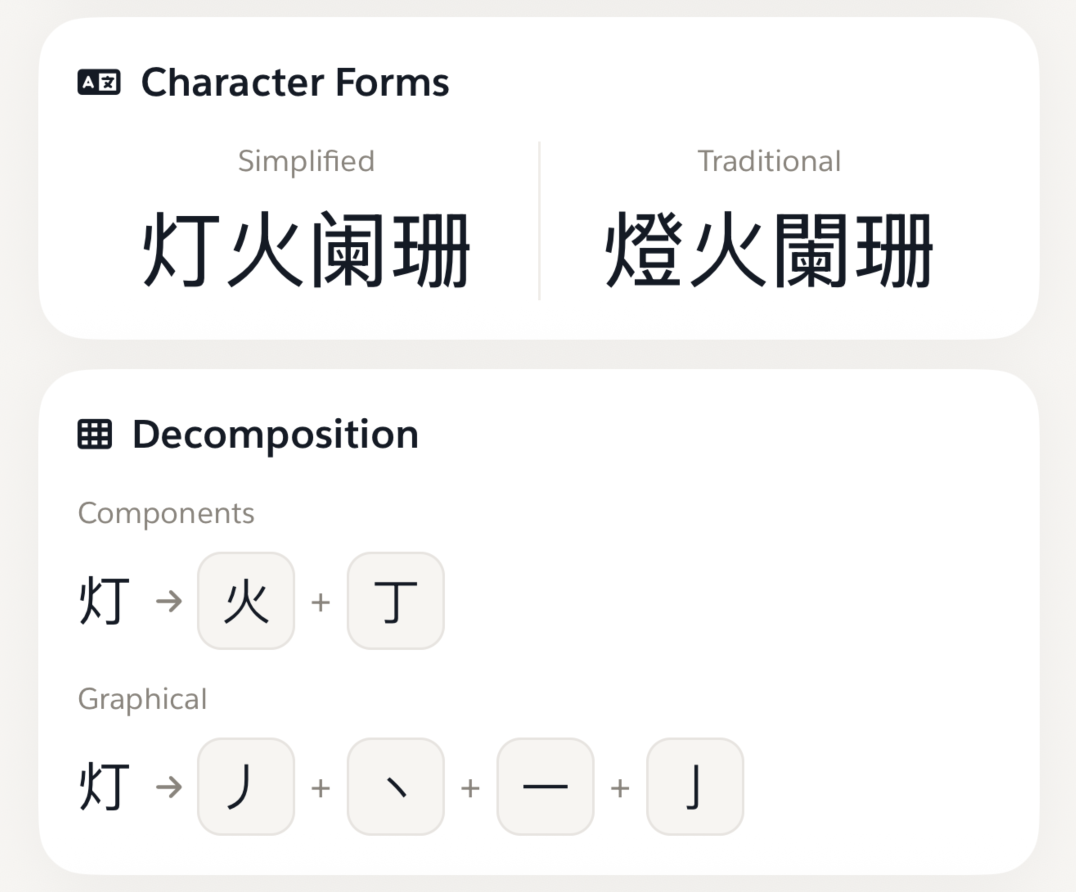Image resolution: width=1076 pixels, height=892 pixels.
Task: Click the first stroke tile in Graphical row
Action: point(246,787)
